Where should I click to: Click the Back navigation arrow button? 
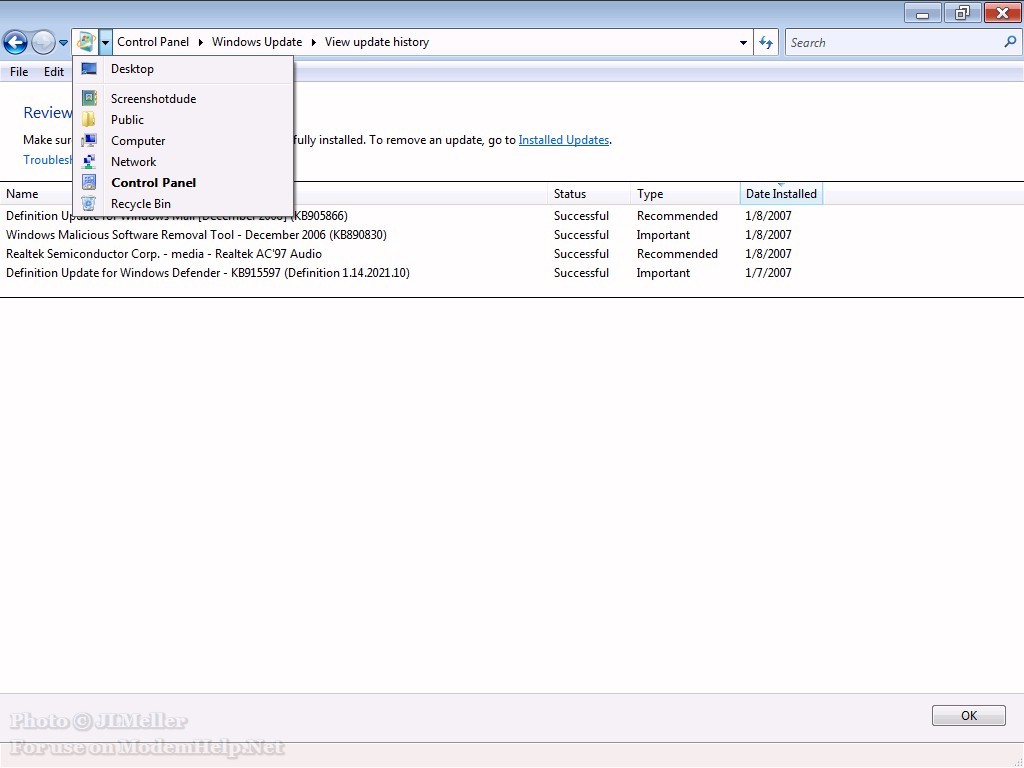(x=15, y=42)
